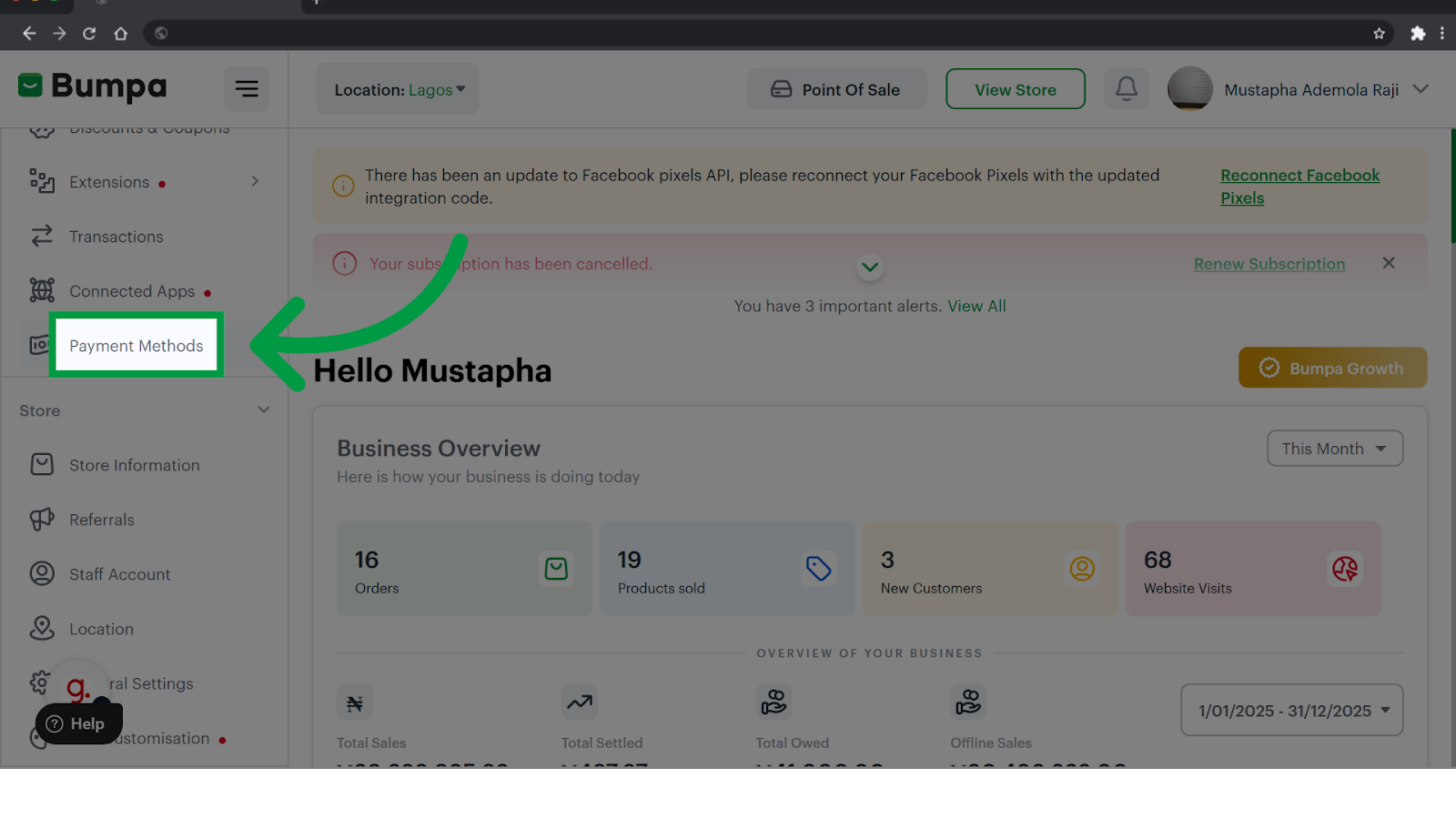Open the Website Visits summary card
The height and width of the screenshot is (819, 1456).
pos(1253,569)
